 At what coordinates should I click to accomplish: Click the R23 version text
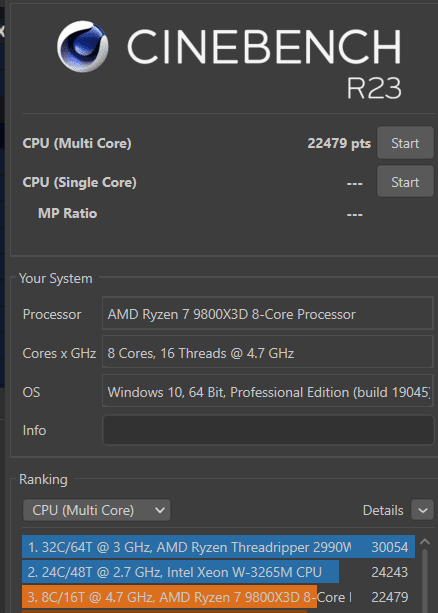click(x=374, y=88)
